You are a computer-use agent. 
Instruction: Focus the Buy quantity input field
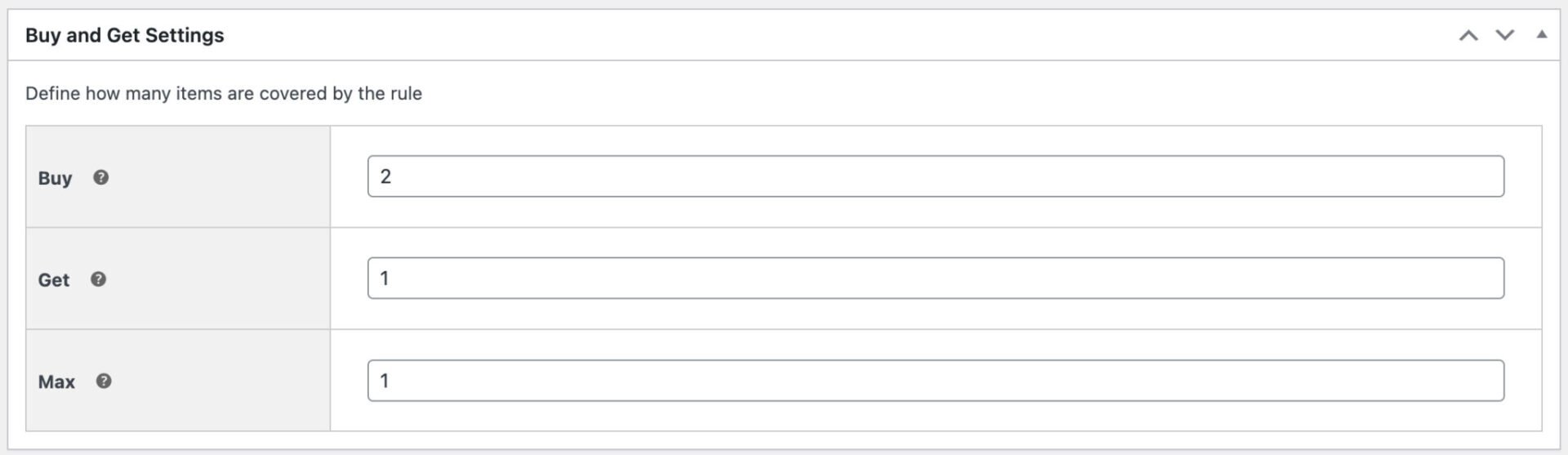point(935,176)
